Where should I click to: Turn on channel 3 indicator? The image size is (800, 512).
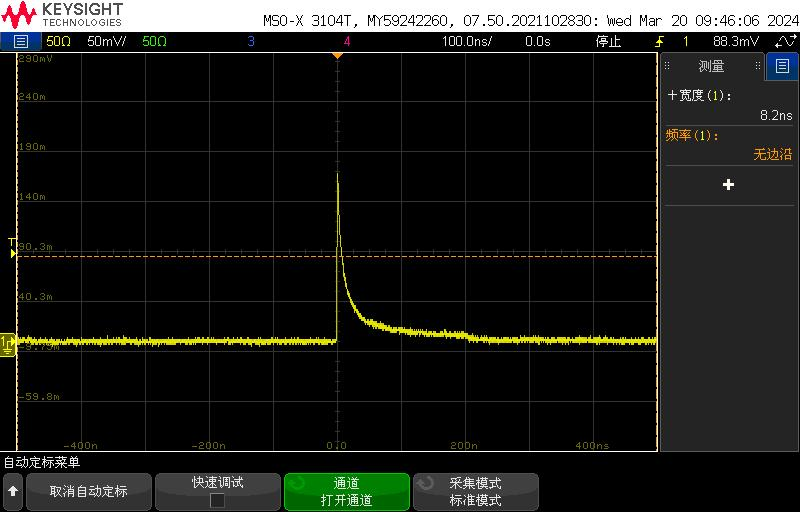(x=251, y=41)
